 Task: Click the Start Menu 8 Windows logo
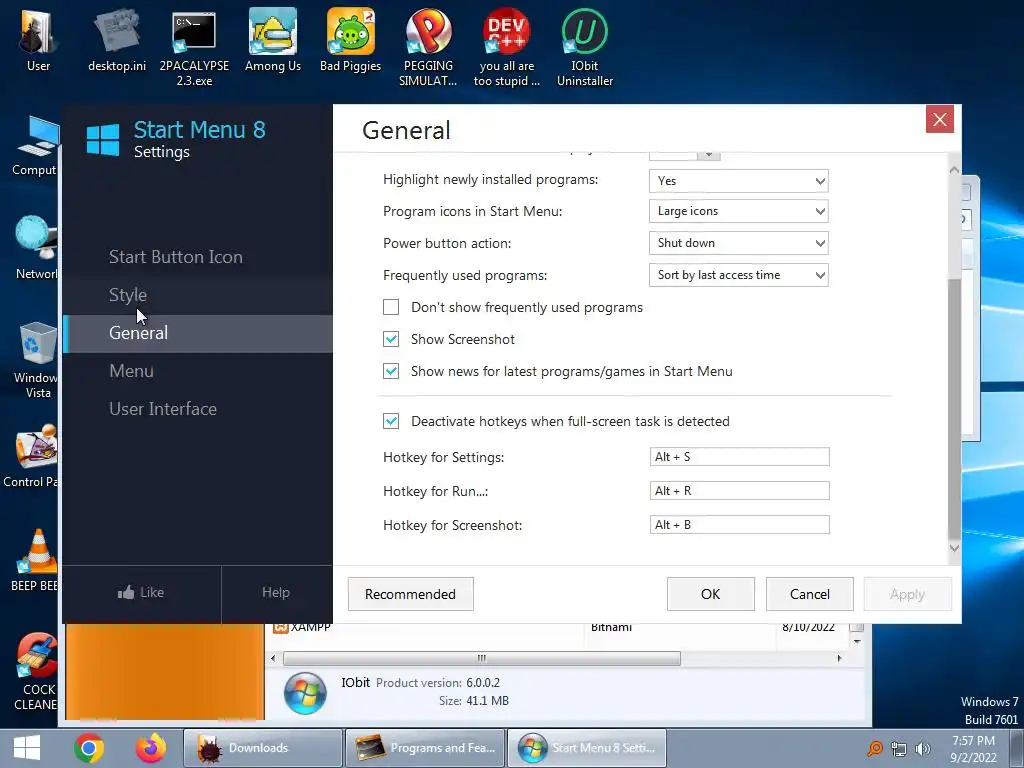103,140
